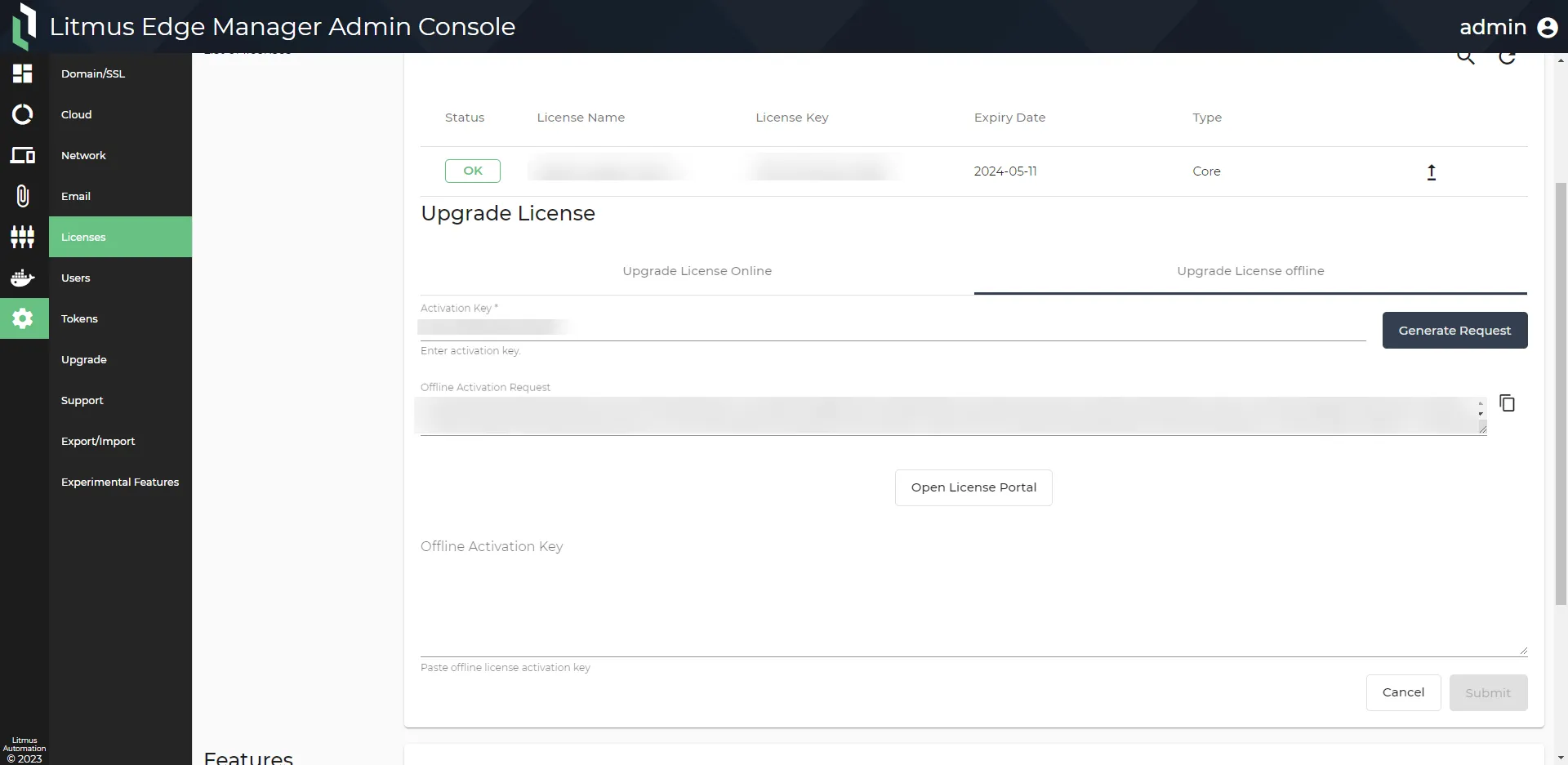This screenshot has height=765, width=1568.
Task: Click the admin username in header
Action: point(1492,27)
